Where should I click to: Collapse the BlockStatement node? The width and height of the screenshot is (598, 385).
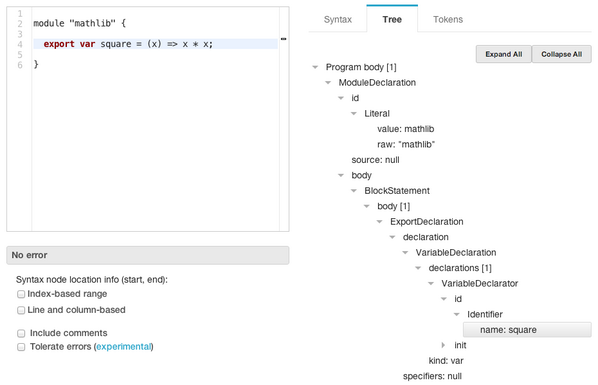(x=354, y=190)
